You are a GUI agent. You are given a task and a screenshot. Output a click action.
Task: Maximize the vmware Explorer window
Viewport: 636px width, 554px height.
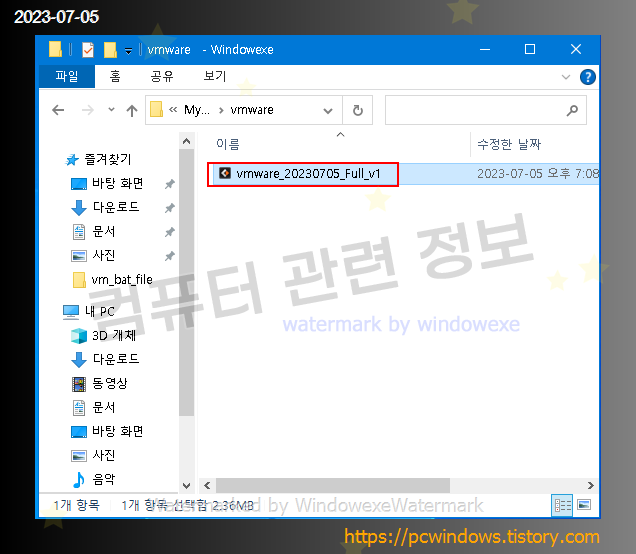530,49
